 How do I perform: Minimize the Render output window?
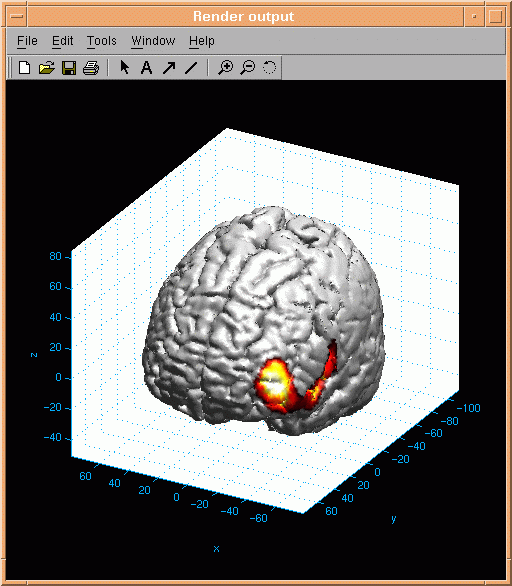pyautogui.click(x=474, y=16)
